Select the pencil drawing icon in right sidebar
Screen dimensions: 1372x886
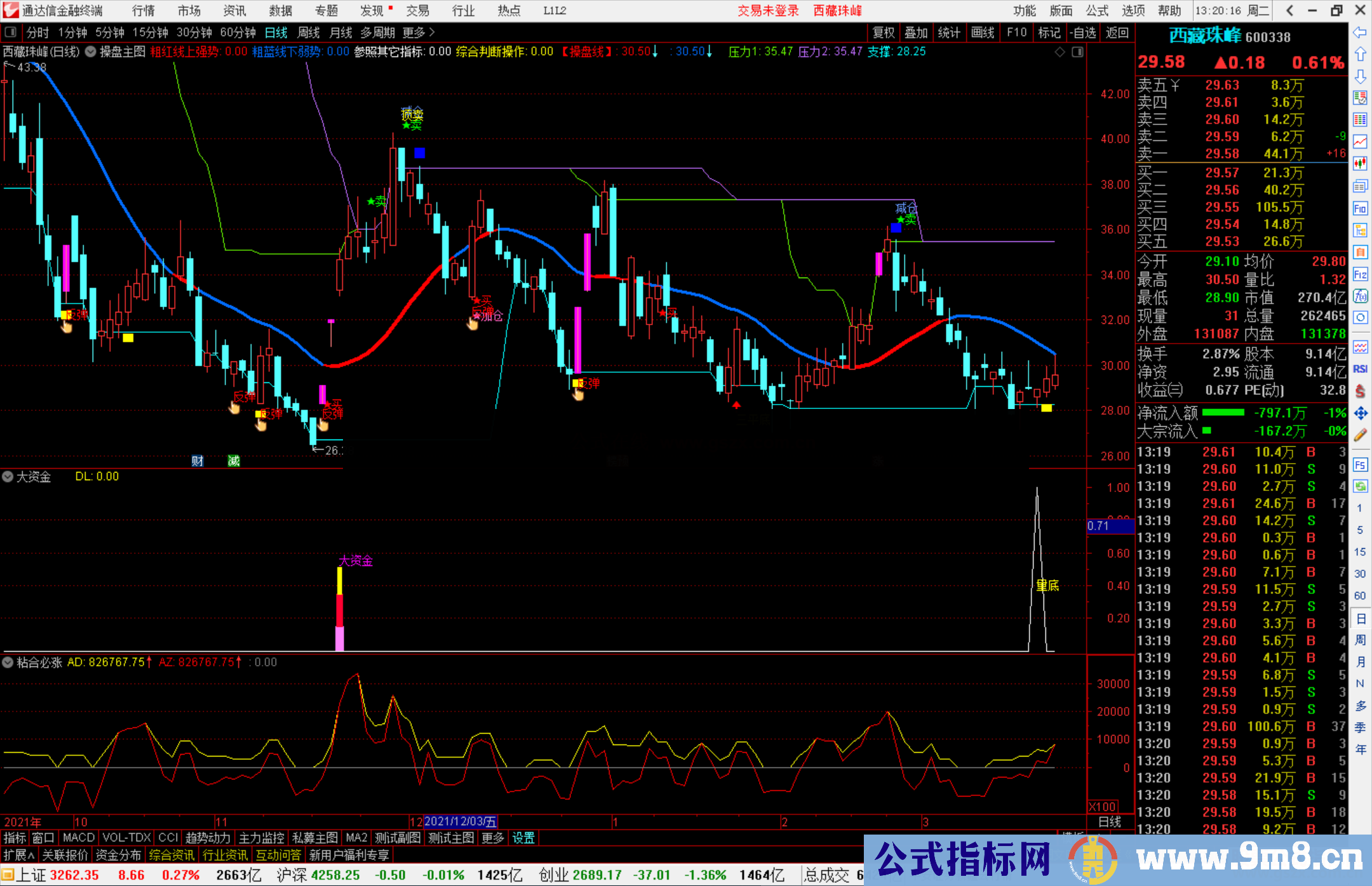[x=1360, y=428]
